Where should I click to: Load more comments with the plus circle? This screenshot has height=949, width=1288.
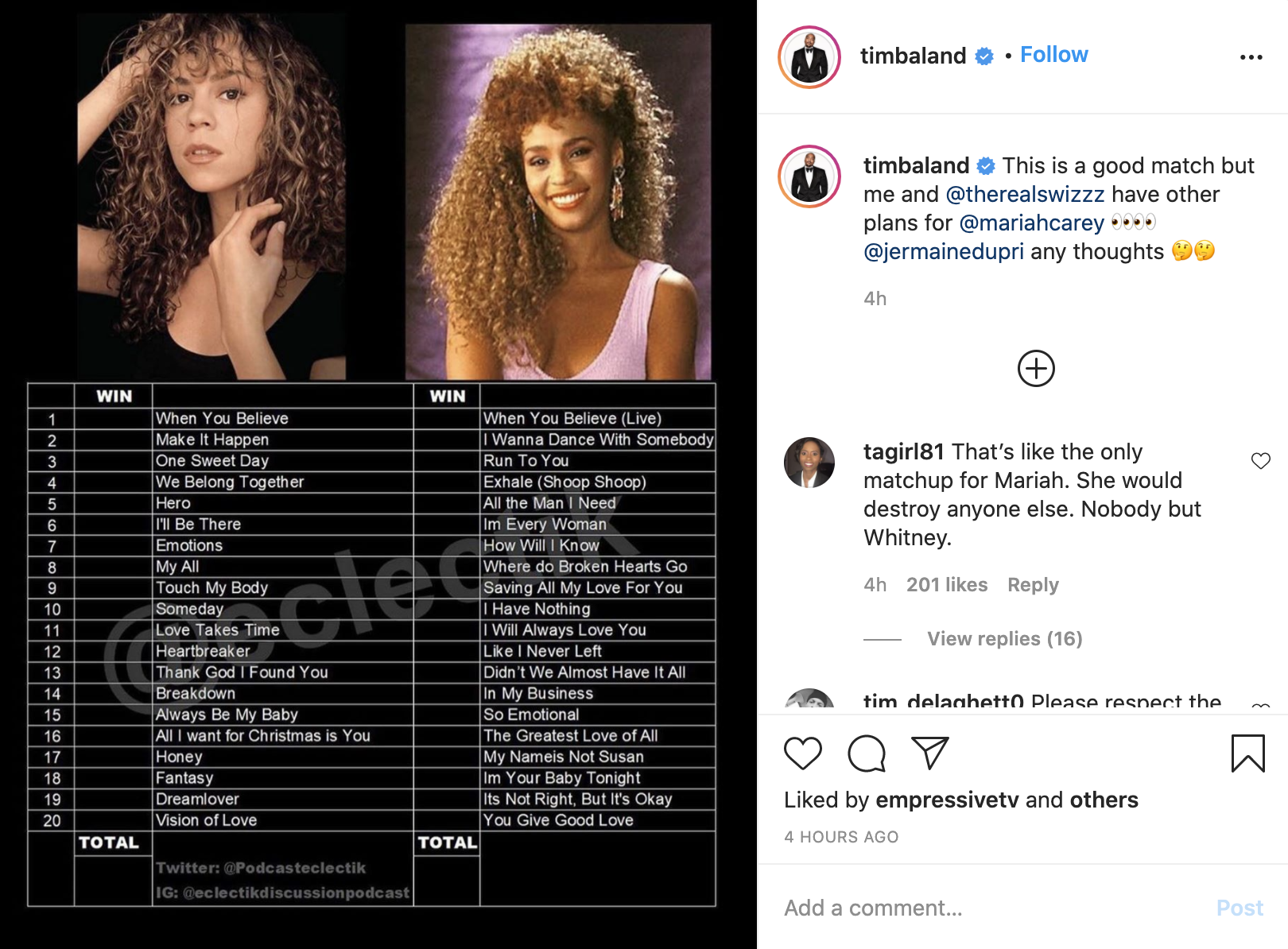(x=1036, y=368)
